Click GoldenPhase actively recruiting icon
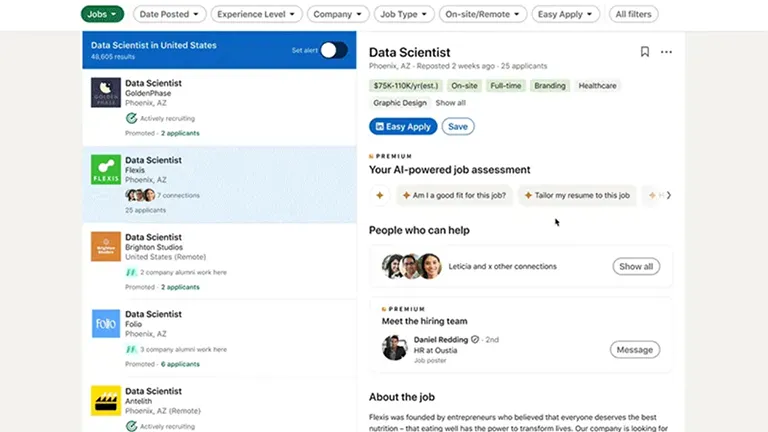 (131, 118)
